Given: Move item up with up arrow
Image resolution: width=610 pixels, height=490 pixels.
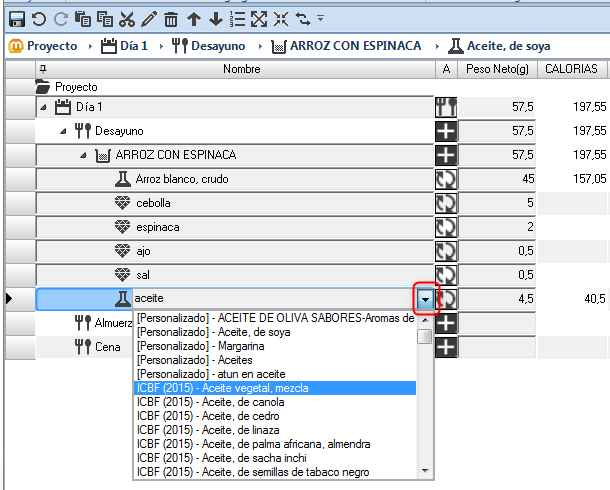Looking at the screenshot, I should [x=194, y=19].
